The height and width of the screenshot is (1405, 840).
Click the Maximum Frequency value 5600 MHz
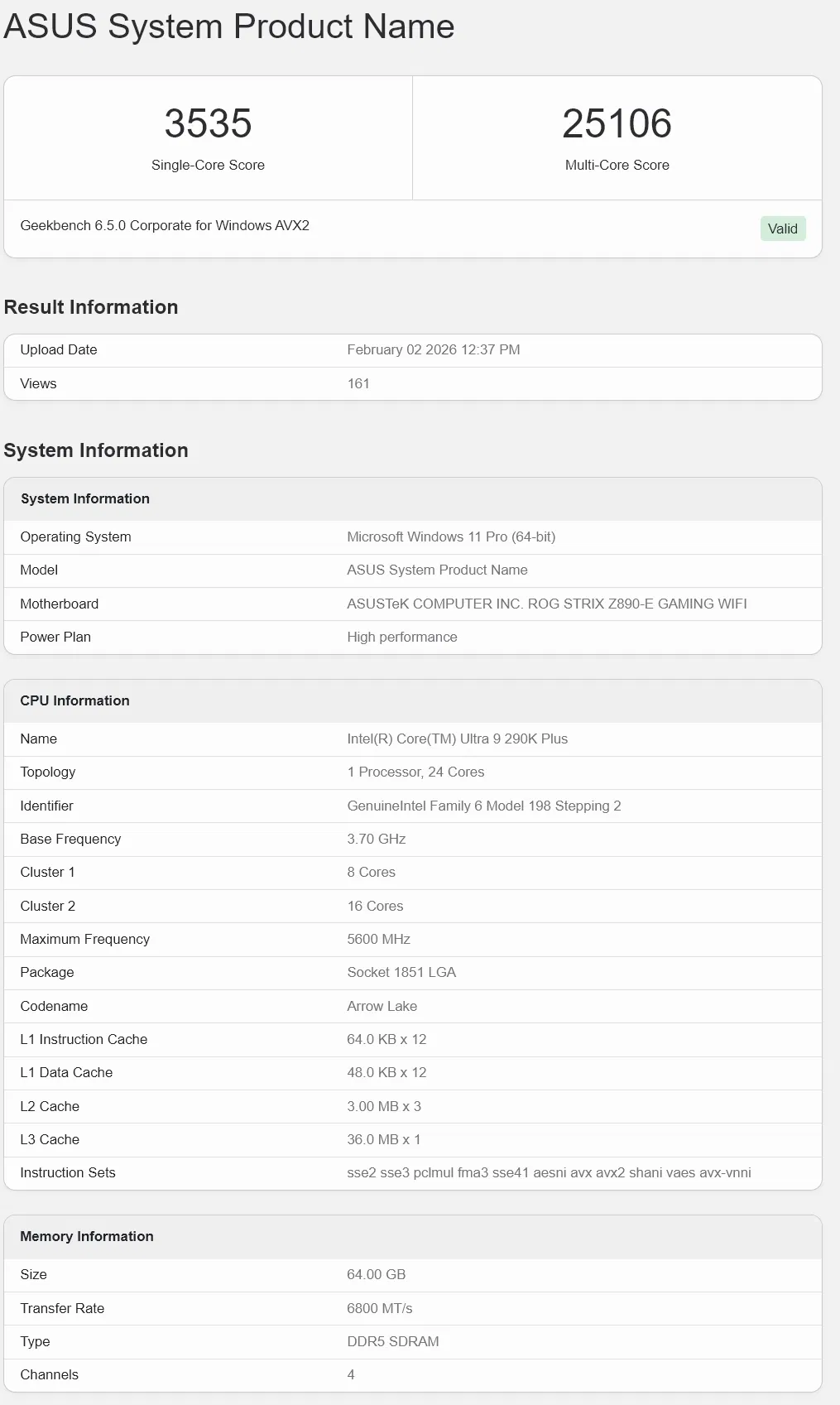378,939
